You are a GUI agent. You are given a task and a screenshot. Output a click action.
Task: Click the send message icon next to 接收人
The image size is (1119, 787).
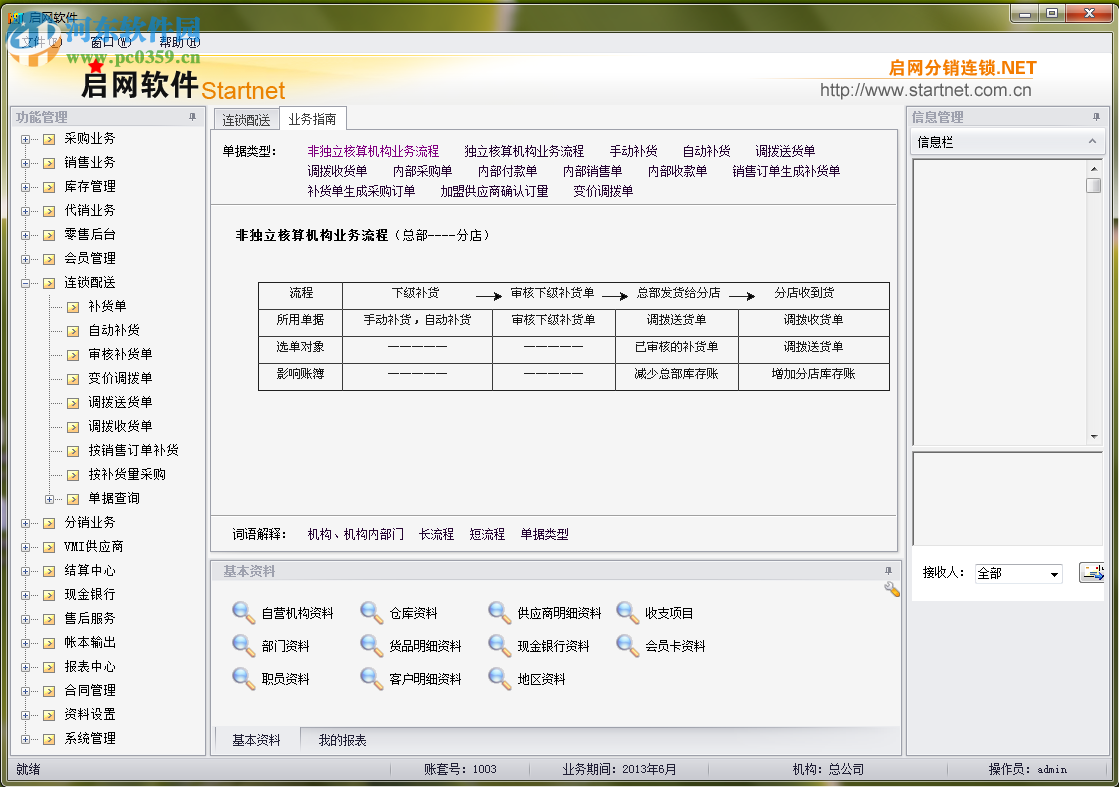click(x=1091, y=573)
